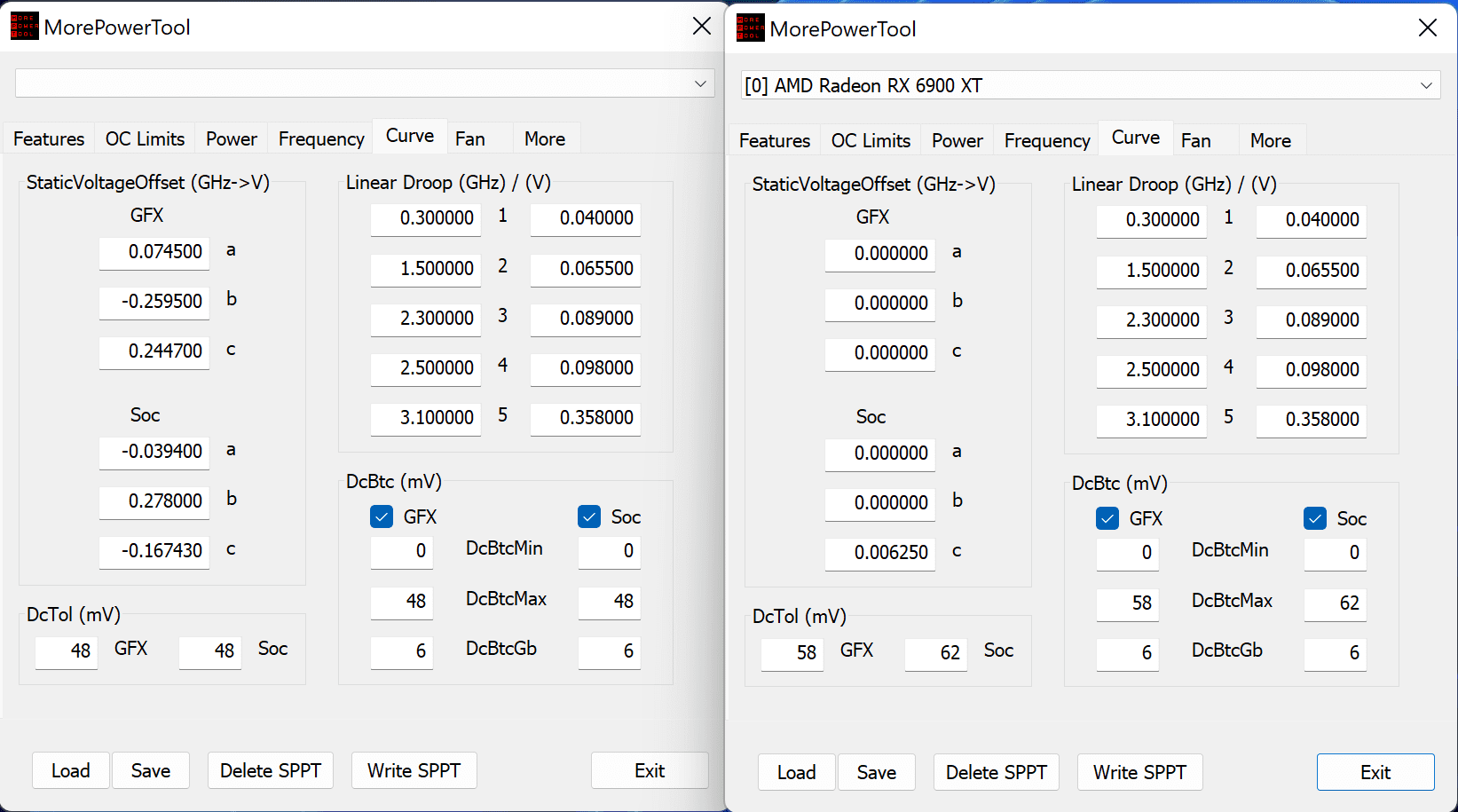Open More tab in right window
This screenshot has width=1458, height=812.
(1271, 140)
